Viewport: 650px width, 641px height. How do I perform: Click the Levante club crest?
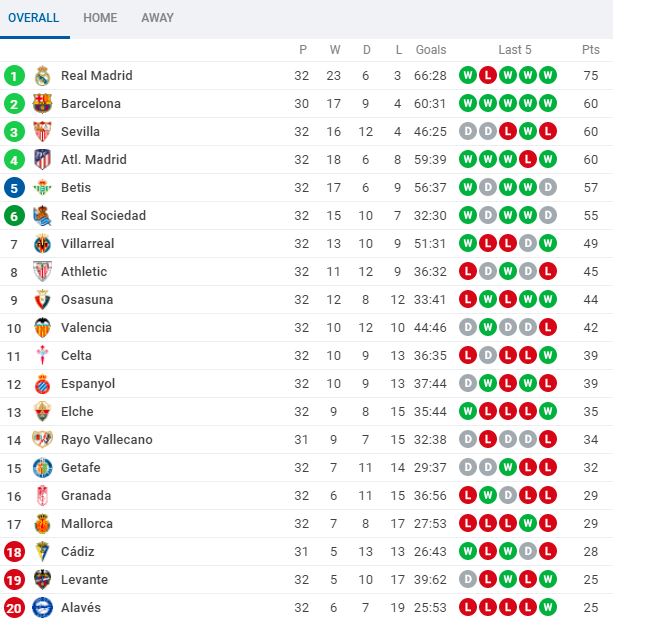point(42,580)
